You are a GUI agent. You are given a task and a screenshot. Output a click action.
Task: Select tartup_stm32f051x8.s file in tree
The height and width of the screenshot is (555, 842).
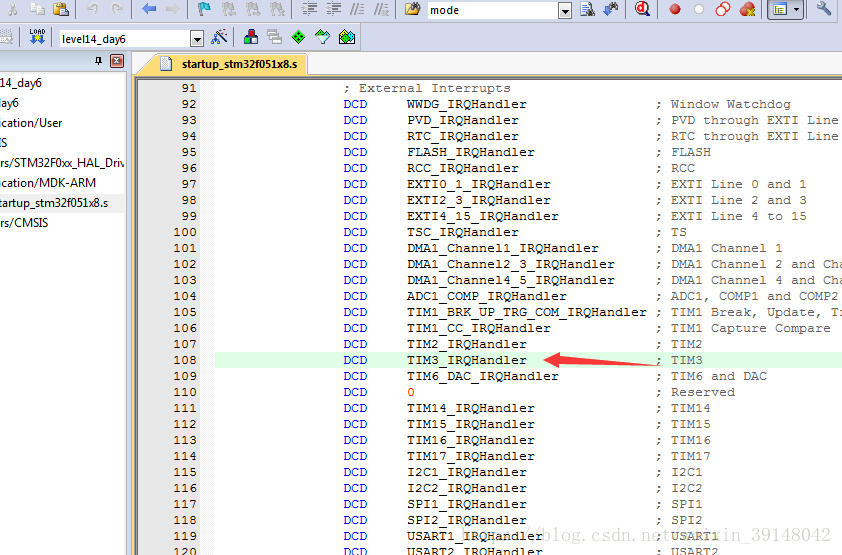(54, 203)
